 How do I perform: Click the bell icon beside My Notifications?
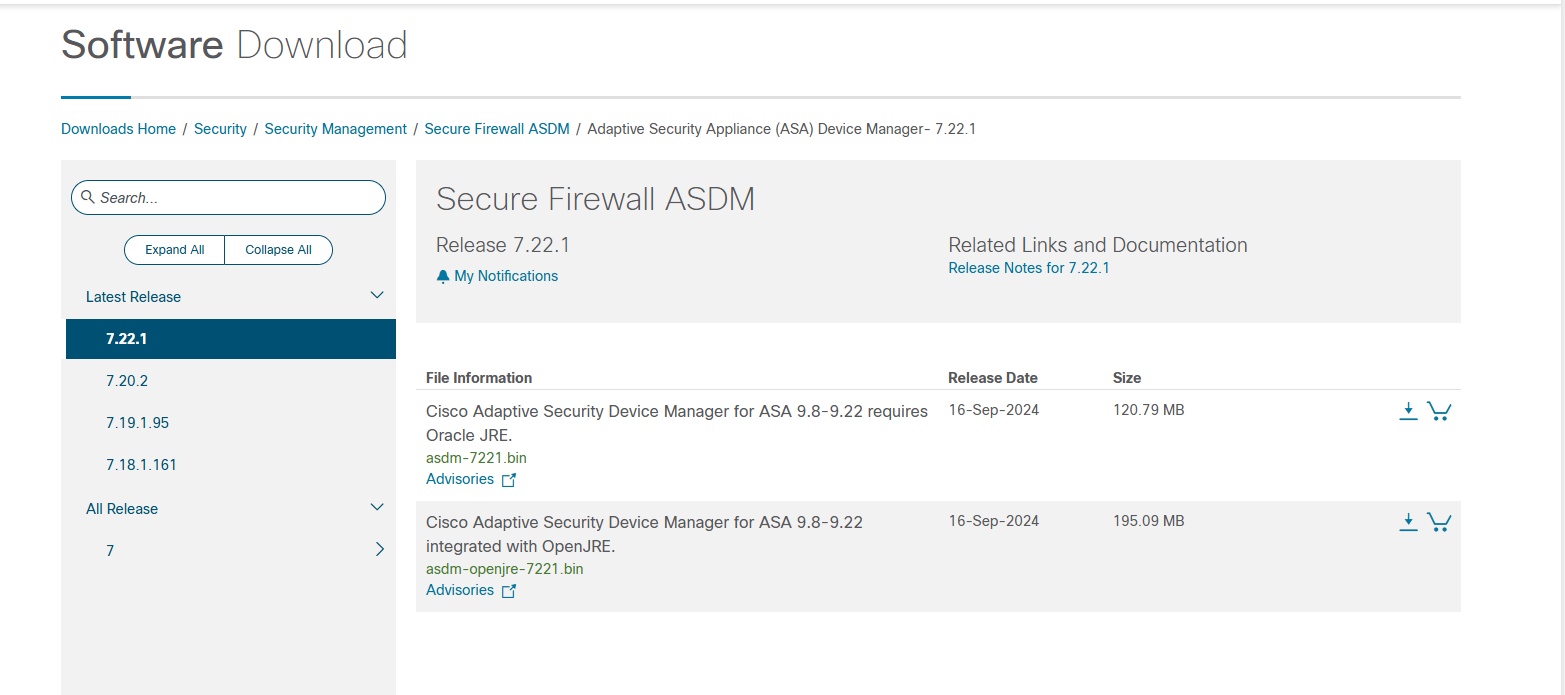(443, 276)
